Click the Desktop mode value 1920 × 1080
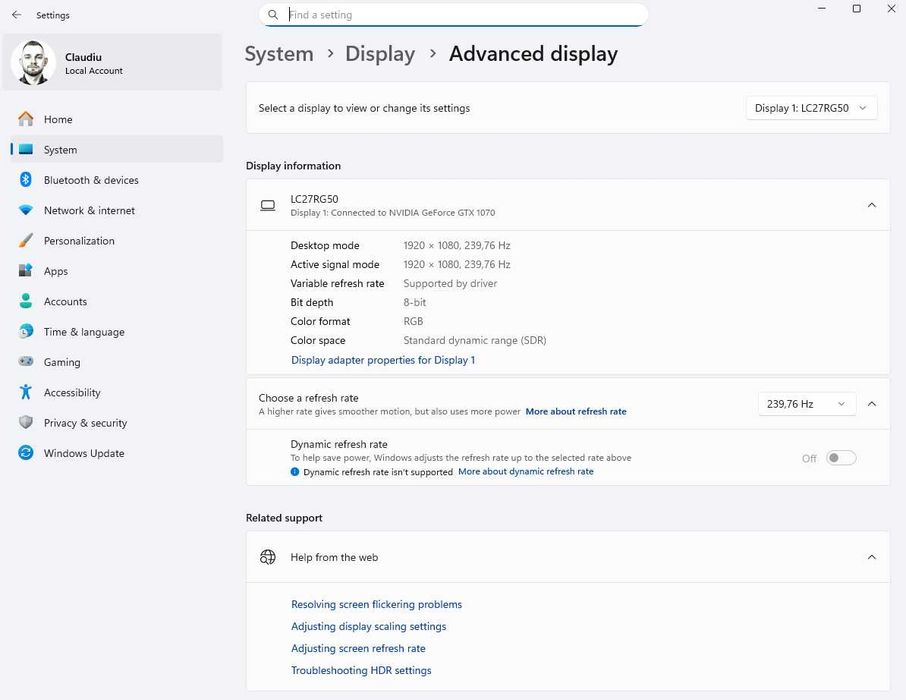Viewport: 906px width, 700px height. tap(456, 245)
